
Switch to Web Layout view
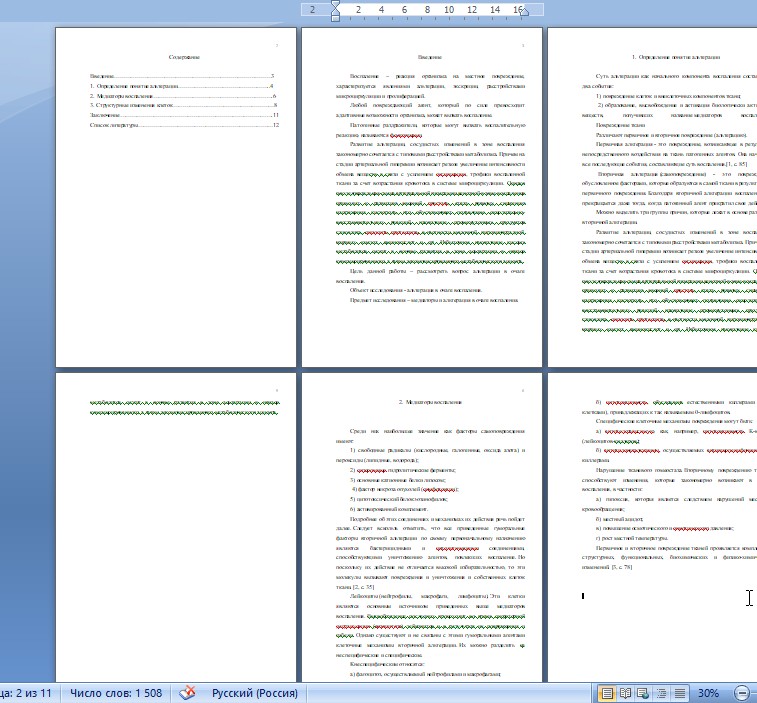click(x=642, y=692)
